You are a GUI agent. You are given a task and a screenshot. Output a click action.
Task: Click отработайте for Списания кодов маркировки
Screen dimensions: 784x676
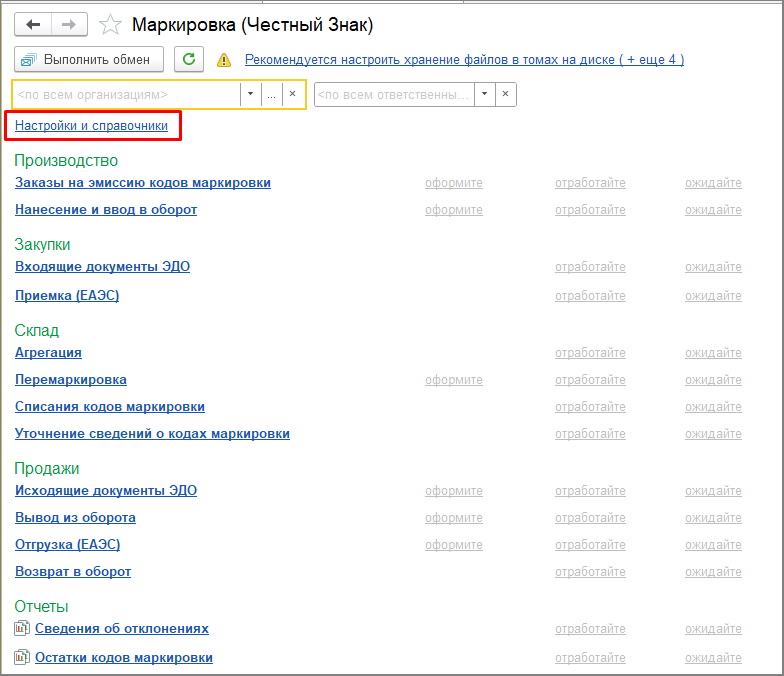click(x=590, y=407)
